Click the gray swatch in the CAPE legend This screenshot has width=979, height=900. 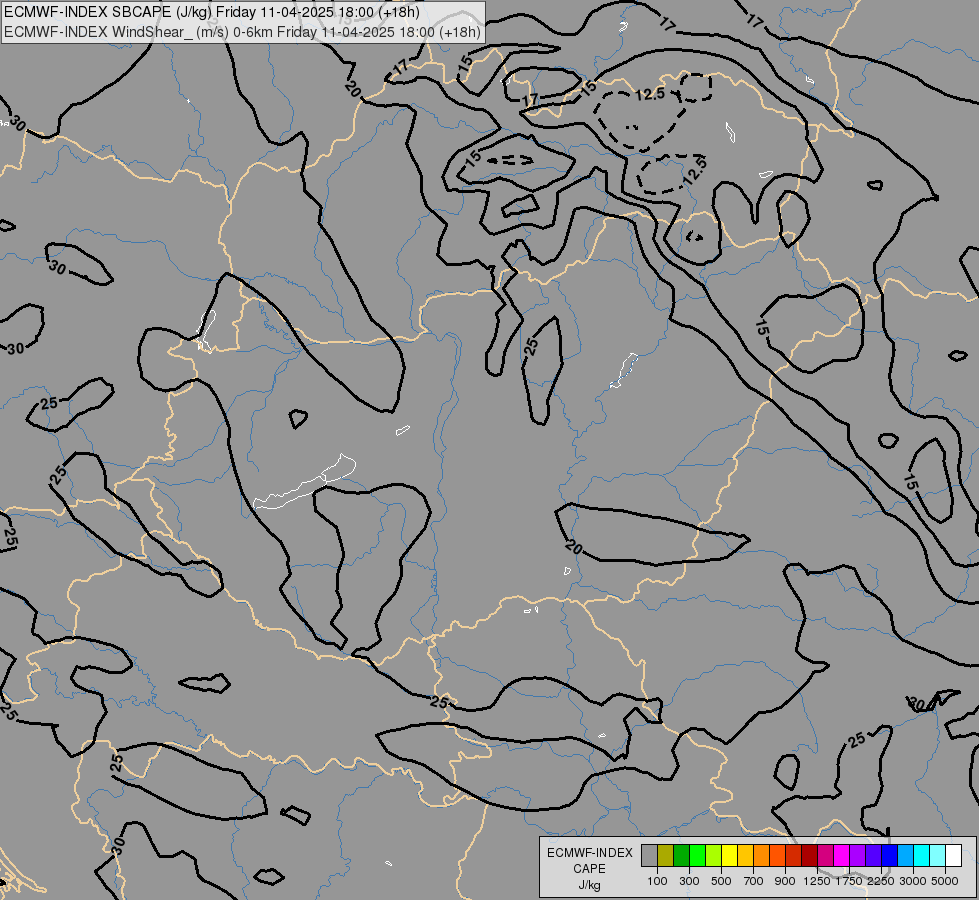click(649, 856)
